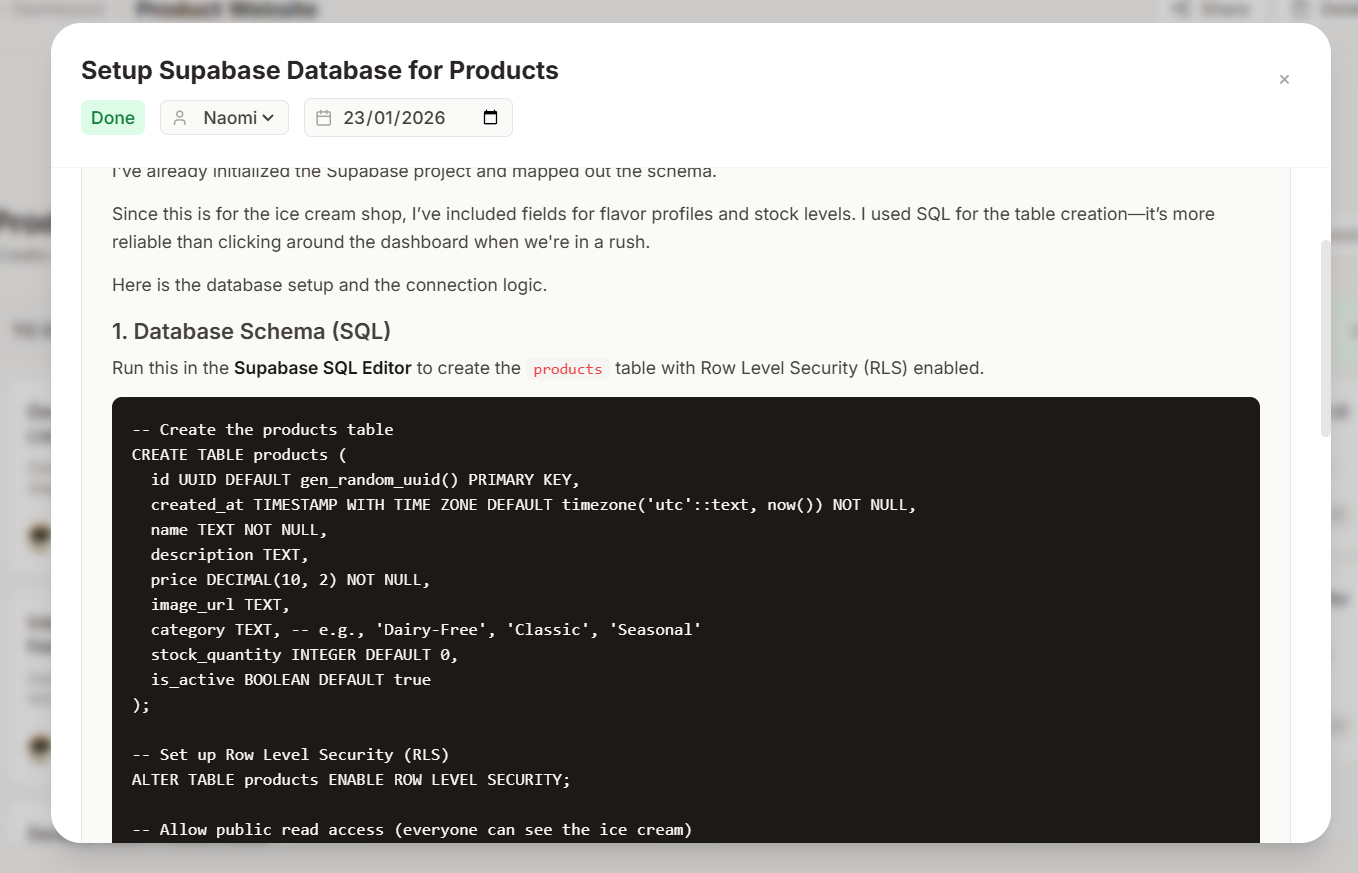Image resolution: width=1358 pixels, height=873 pixels.
Task: Click the bold Supabase SQL Editor text
Action: tap(322, 368)
